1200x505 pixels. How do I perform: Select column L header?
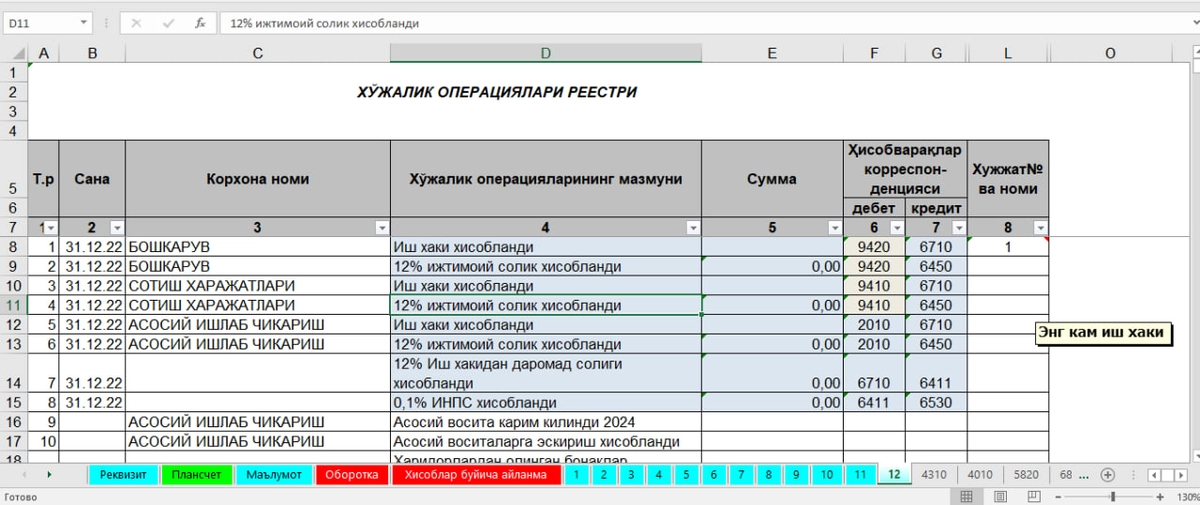pos(1008,53)
